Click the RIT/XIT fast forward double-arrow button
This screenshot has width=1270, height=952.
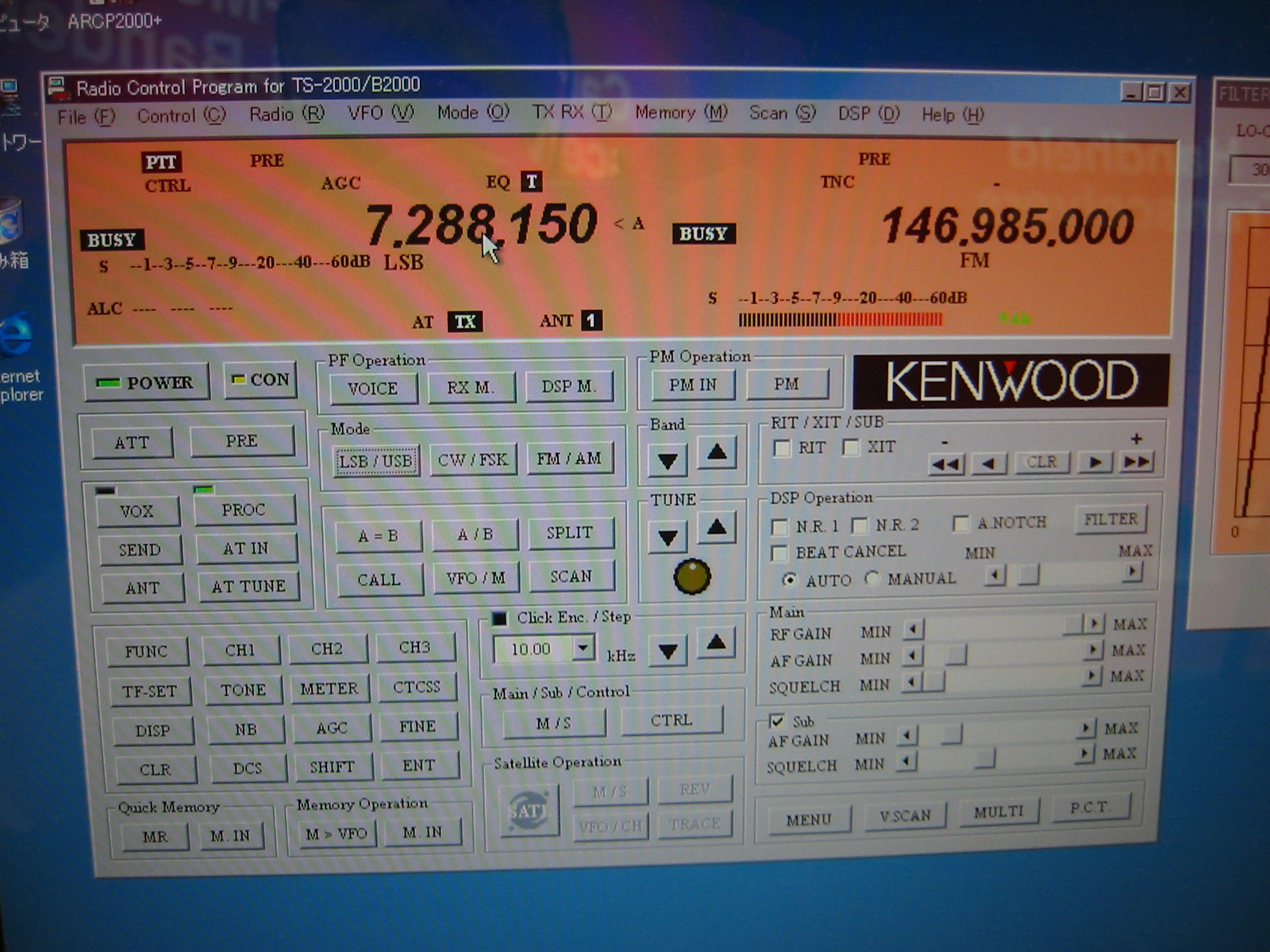[1137, 461]
